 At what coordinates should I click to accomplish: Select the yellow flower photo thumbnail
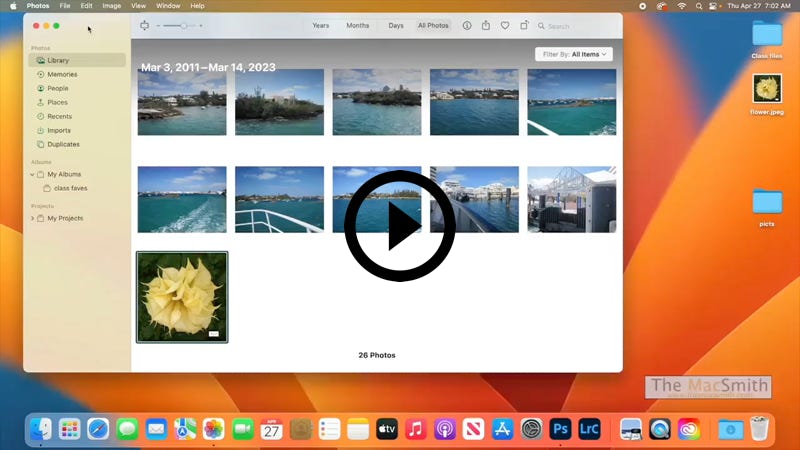pyautogui.click(x=182, y=297)
